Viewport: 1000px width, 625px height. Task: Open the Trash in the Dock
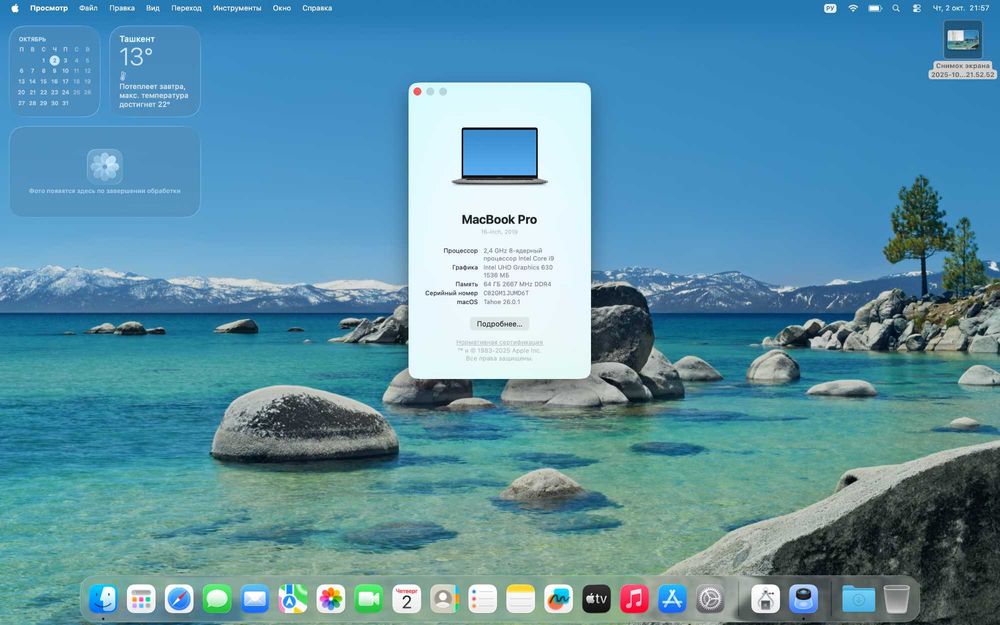pos(897,599)
